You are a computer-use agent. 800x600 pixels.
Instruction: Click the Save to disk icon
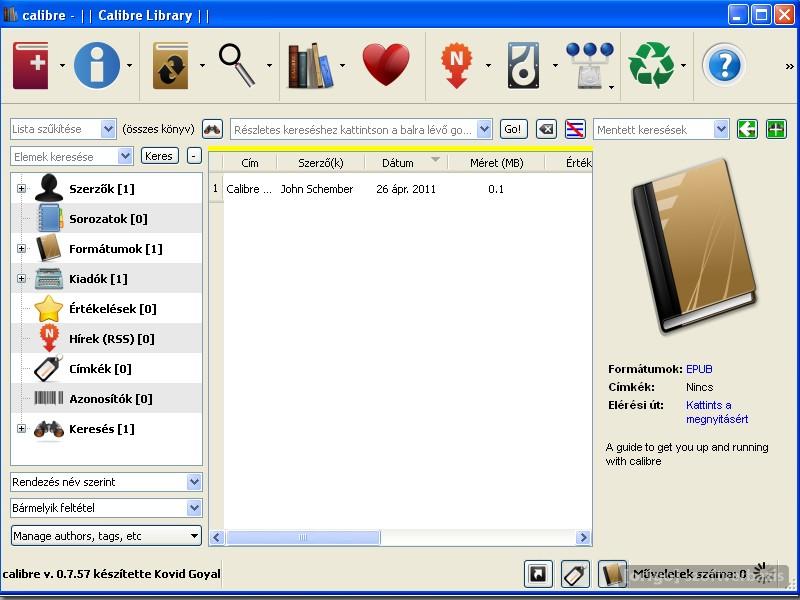point(523,65)
